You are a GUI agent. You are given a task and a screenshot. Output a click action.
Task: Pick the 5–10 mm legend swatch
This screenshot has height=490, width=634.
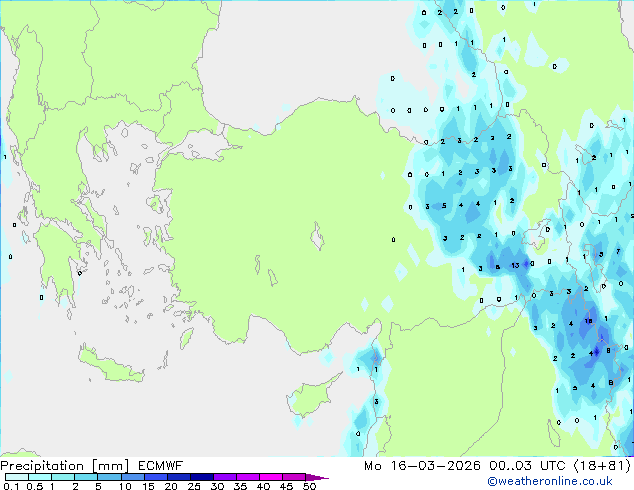point(109,477)
